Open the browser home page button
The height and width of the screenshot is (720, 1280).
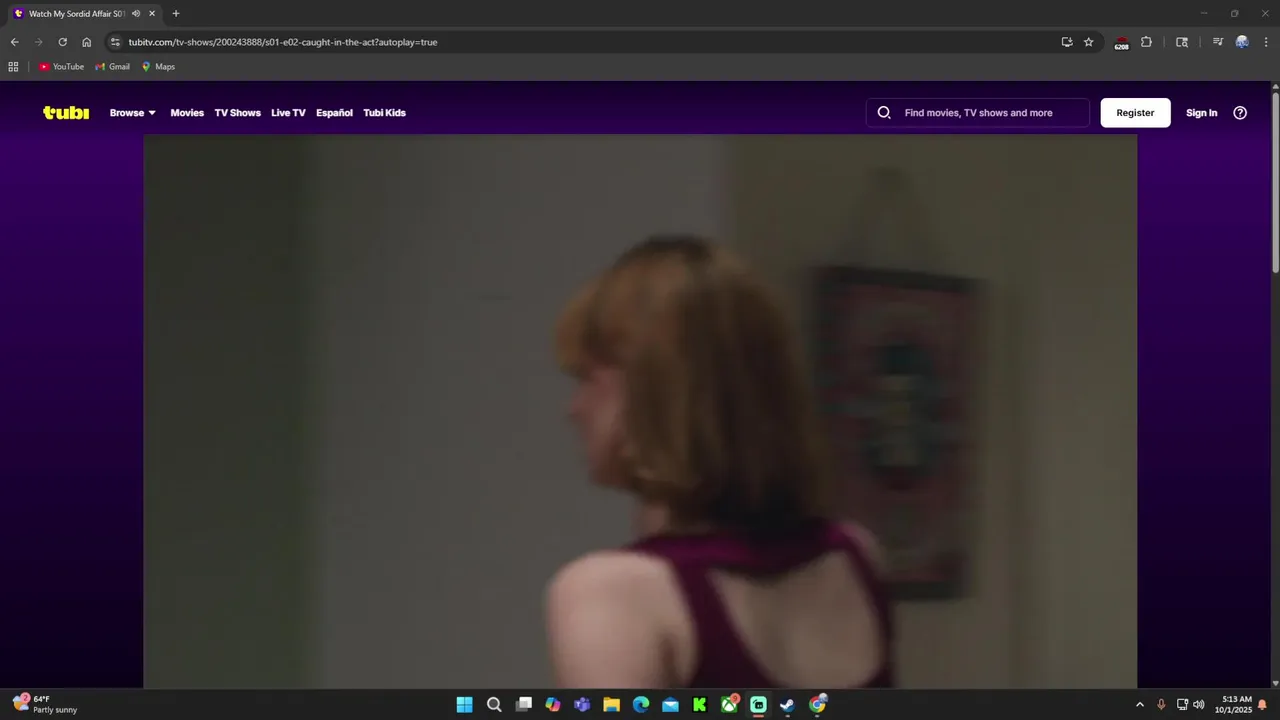[x=86, y=42]
